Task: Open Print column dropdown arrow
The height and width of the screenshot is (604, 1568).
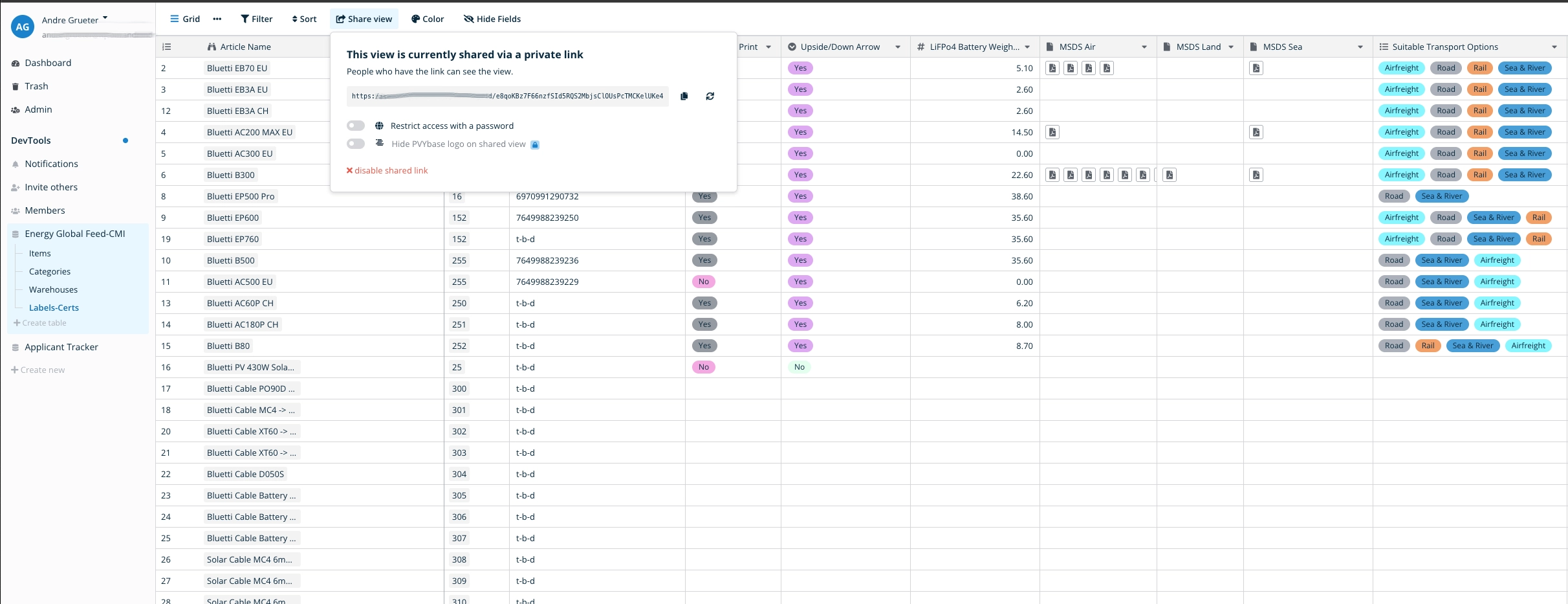Action: [x=768, y=47]
